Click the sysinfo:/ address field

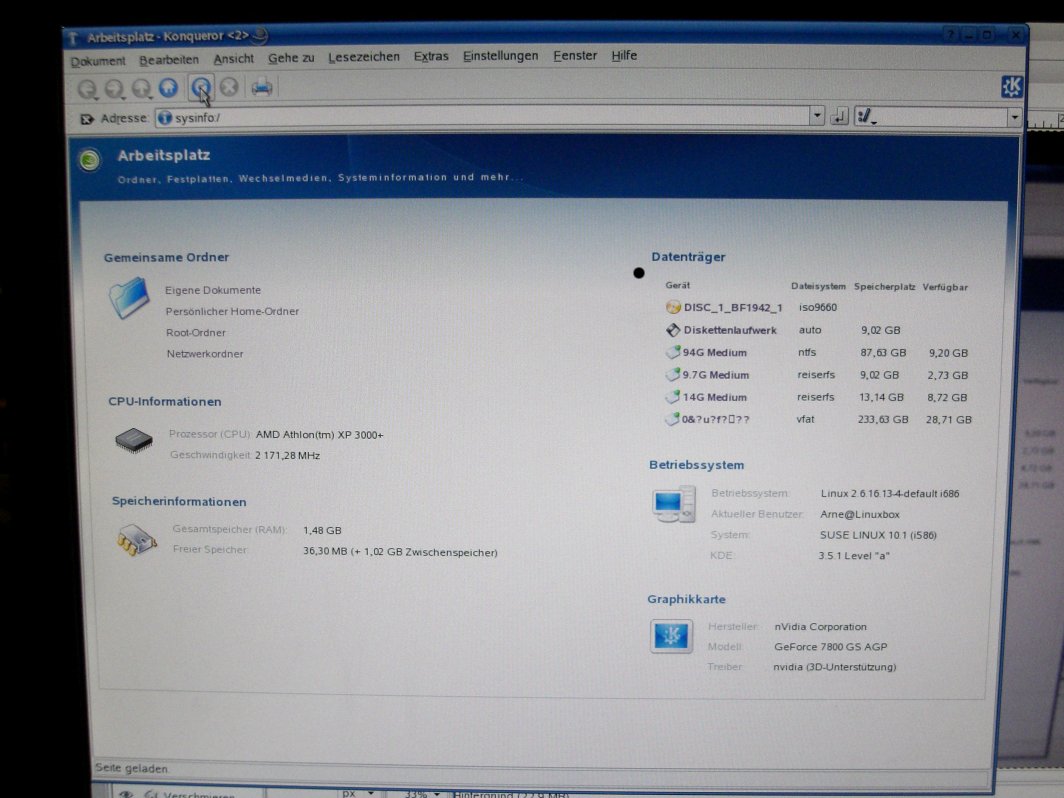point(482,117)
